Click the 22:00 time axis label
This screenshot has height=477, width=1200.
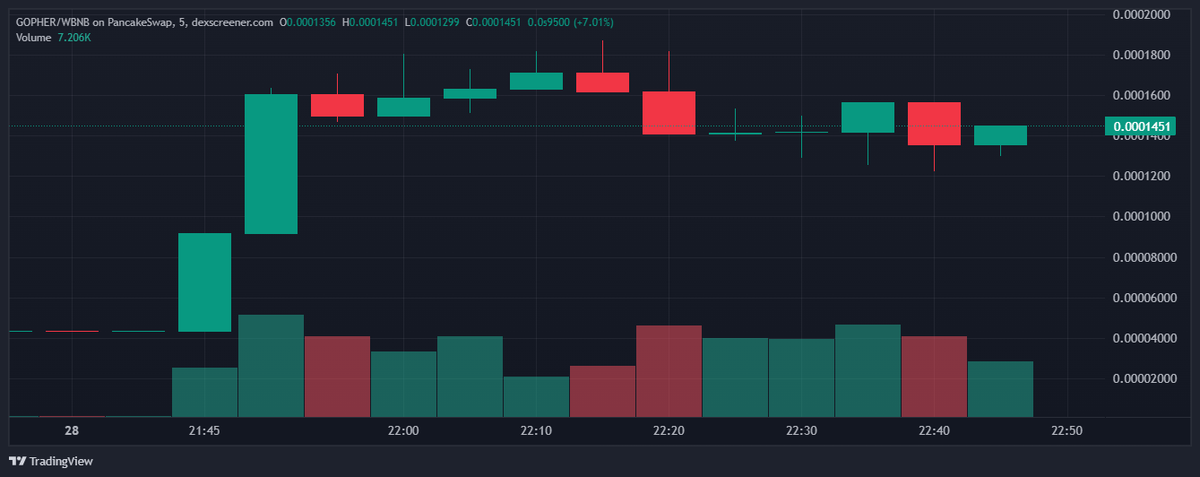pos(403,430)
